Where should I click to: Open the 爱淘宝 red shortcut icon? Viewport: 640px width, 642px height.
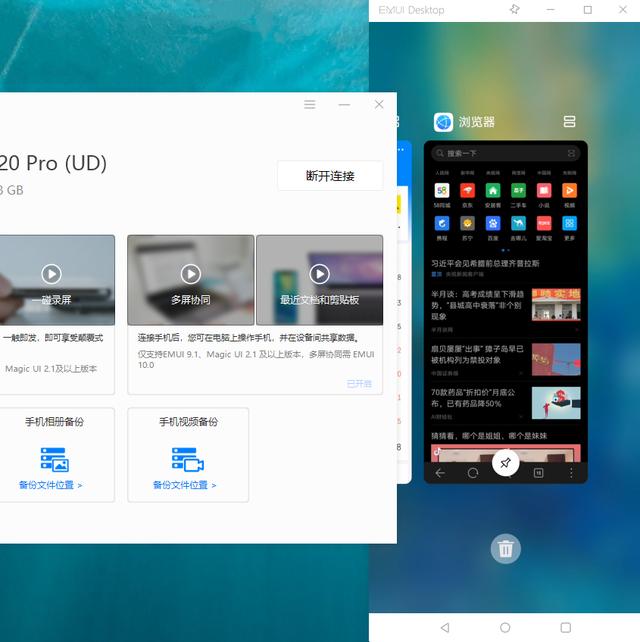[544, 224]
